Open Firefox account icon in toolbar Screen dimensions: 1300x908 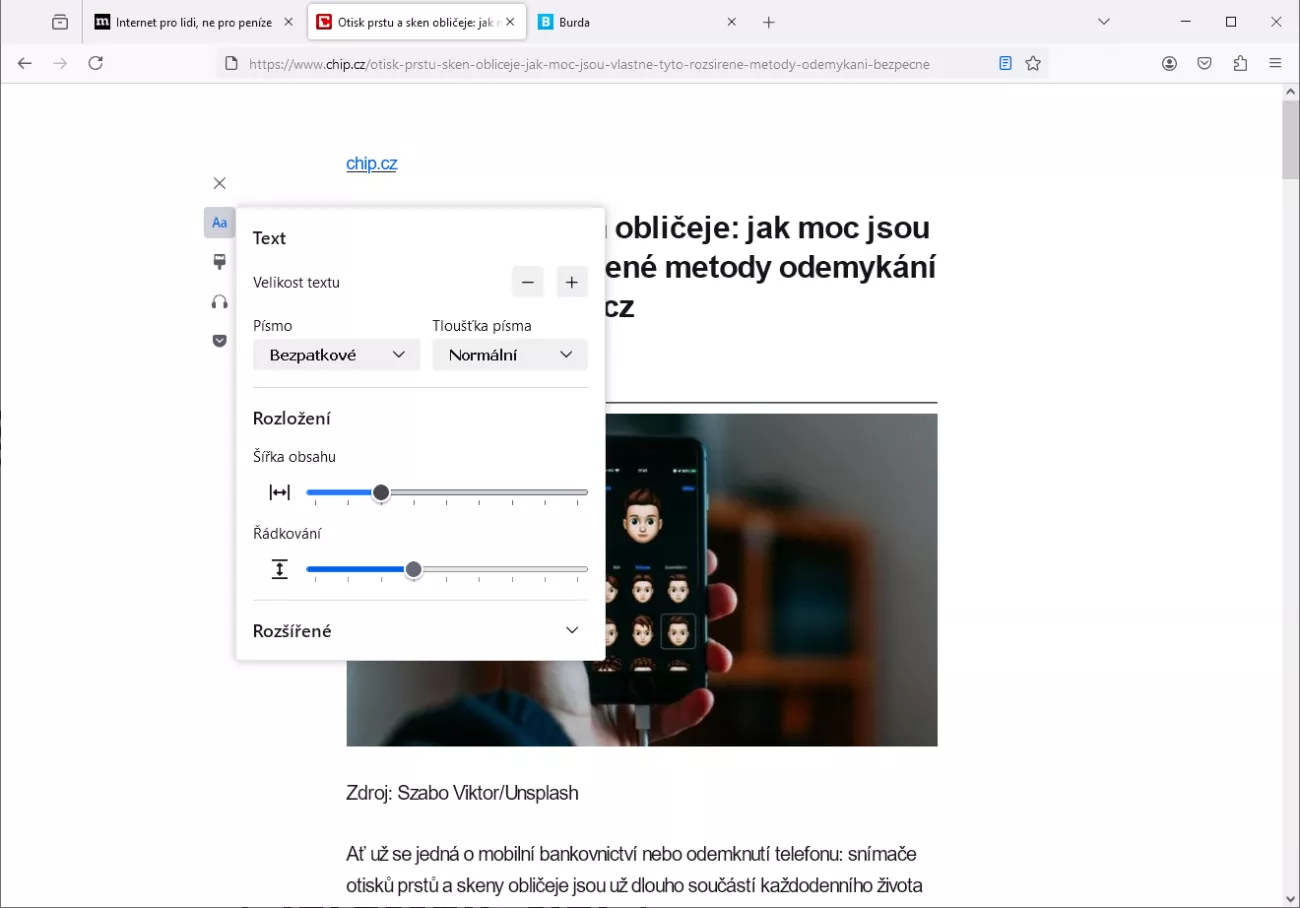(1169, 63)
